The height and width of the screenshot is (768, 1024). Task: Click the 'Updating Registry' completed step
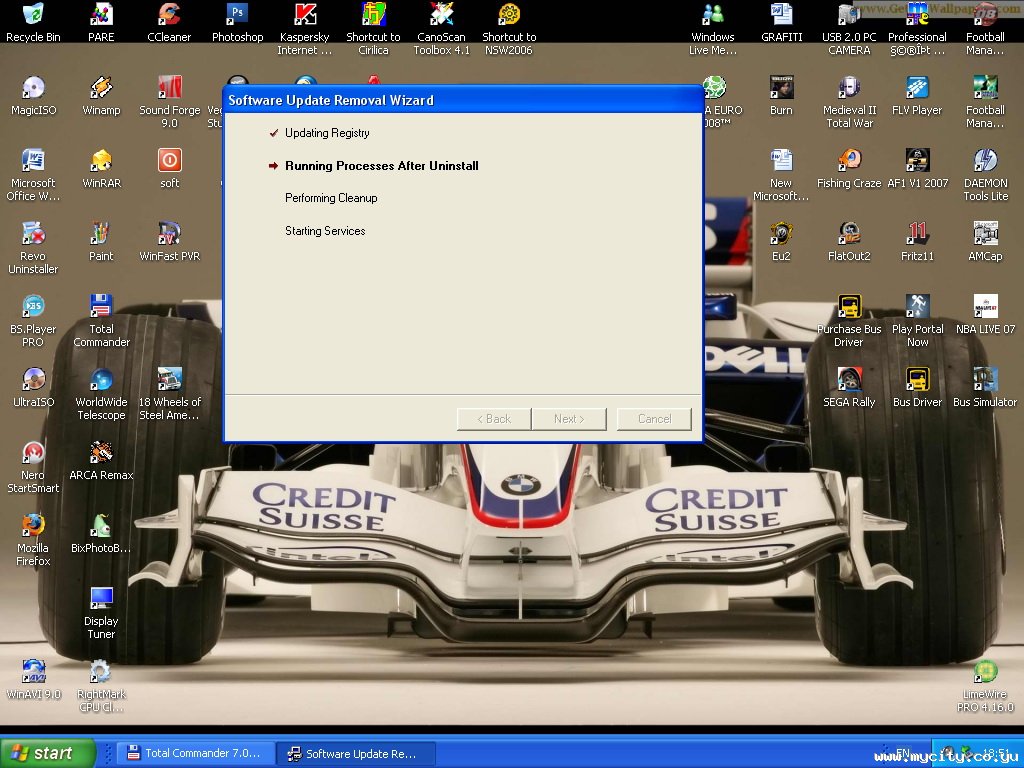coord(327,133)
